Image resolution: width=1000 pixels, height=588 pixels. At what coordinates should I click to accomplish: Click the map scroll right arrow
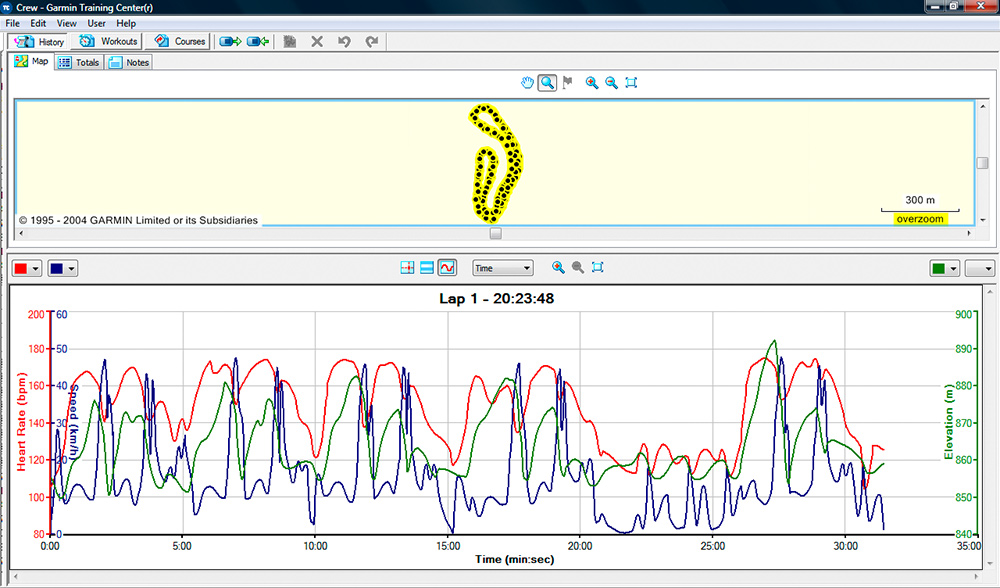pyautogui.click(x=969, y=233)
